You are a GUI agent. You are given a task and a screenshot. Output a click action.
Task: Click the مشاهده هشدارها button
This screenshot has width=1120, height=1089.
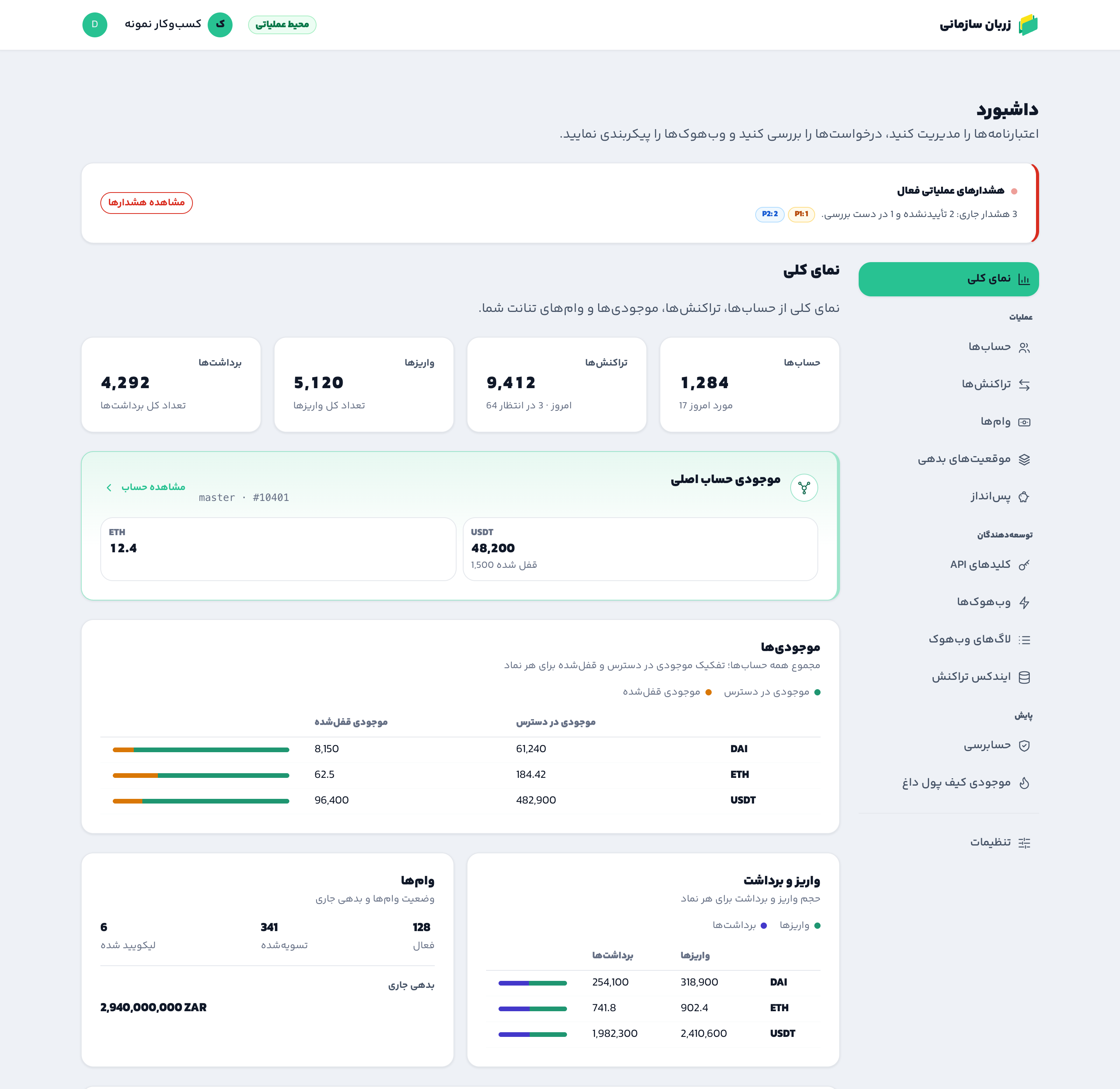point(147,203)
